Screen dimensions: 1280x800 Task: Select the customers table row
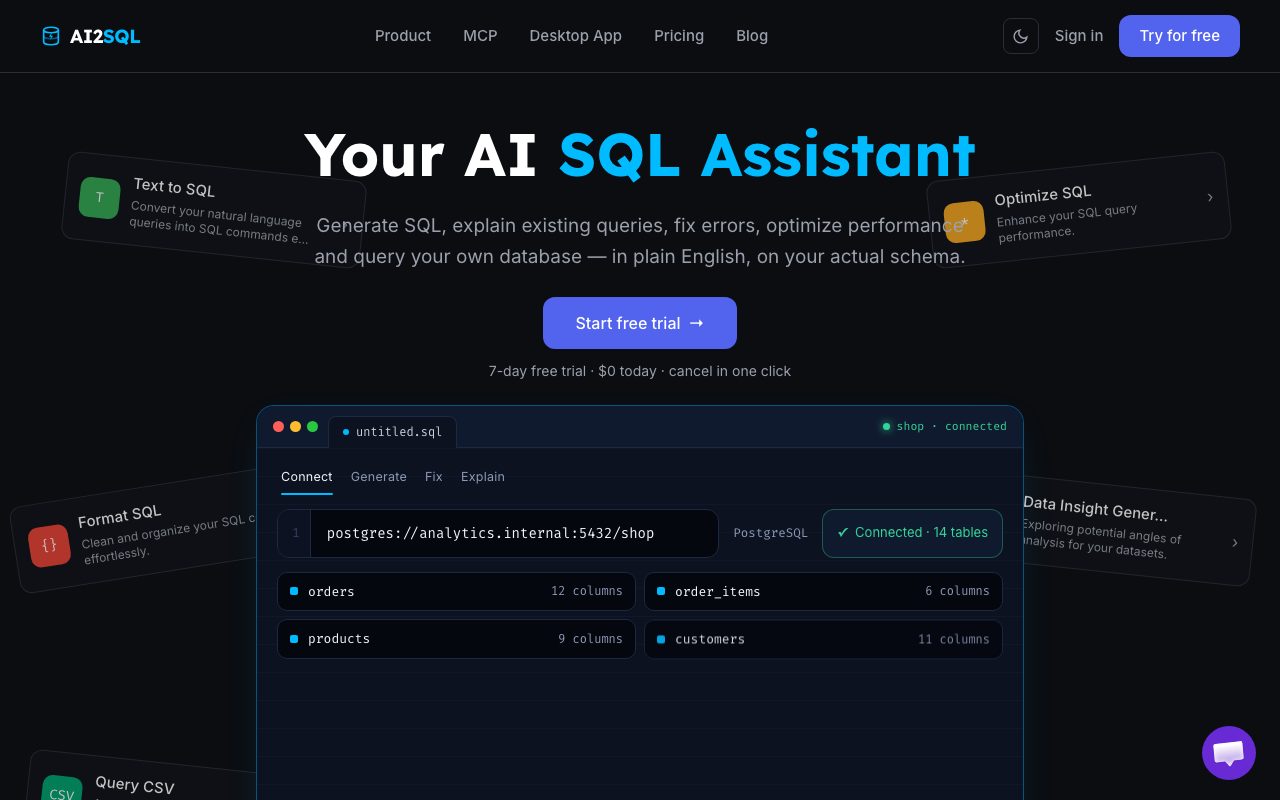coord(823,639)
